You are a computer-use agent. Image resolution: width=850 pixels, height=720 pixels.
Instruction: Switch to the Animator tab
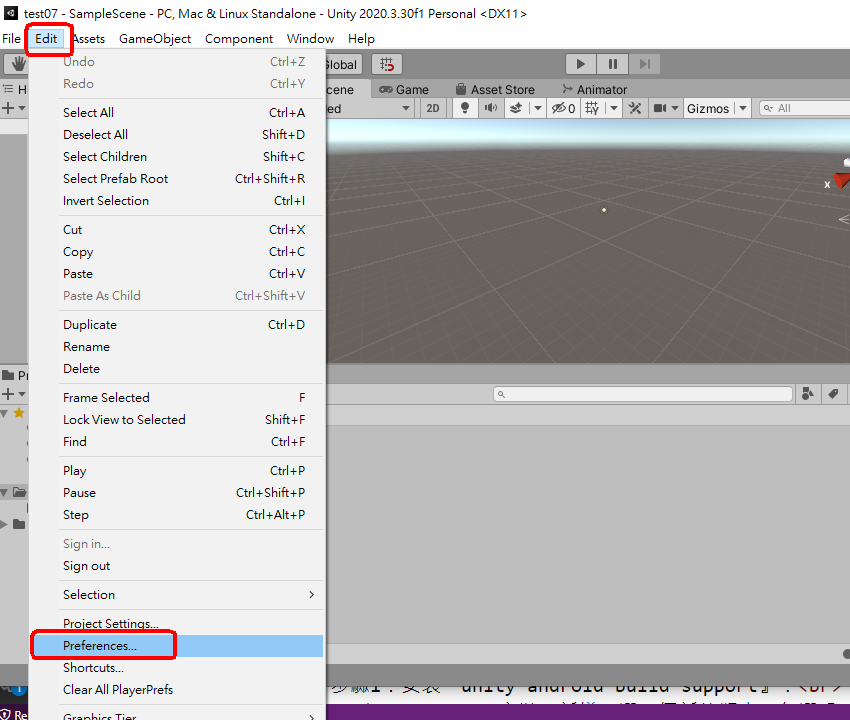pyautogui.click(x=595, y=89)
